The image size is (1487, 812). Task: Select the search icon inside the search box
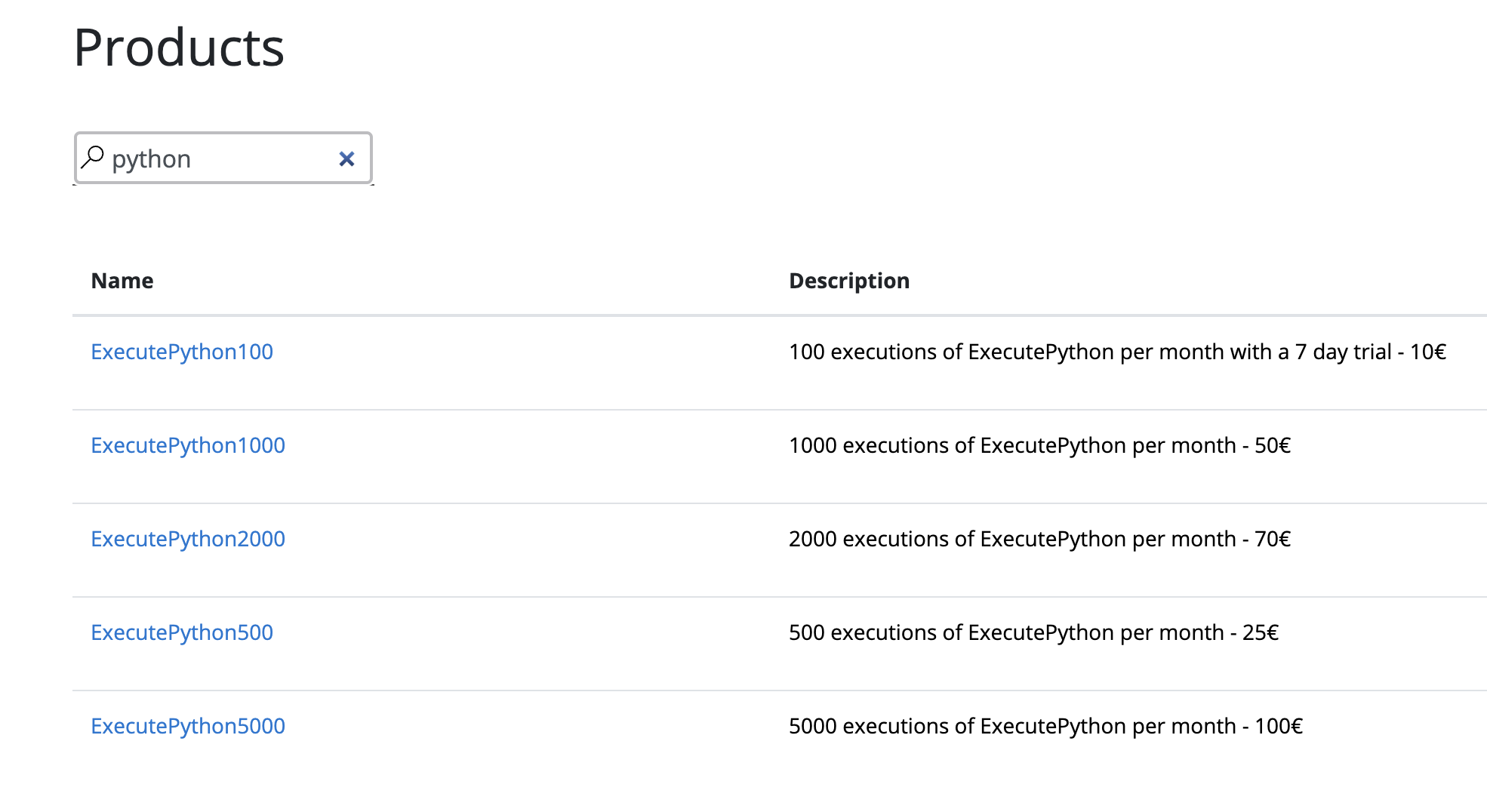point(94,156)
